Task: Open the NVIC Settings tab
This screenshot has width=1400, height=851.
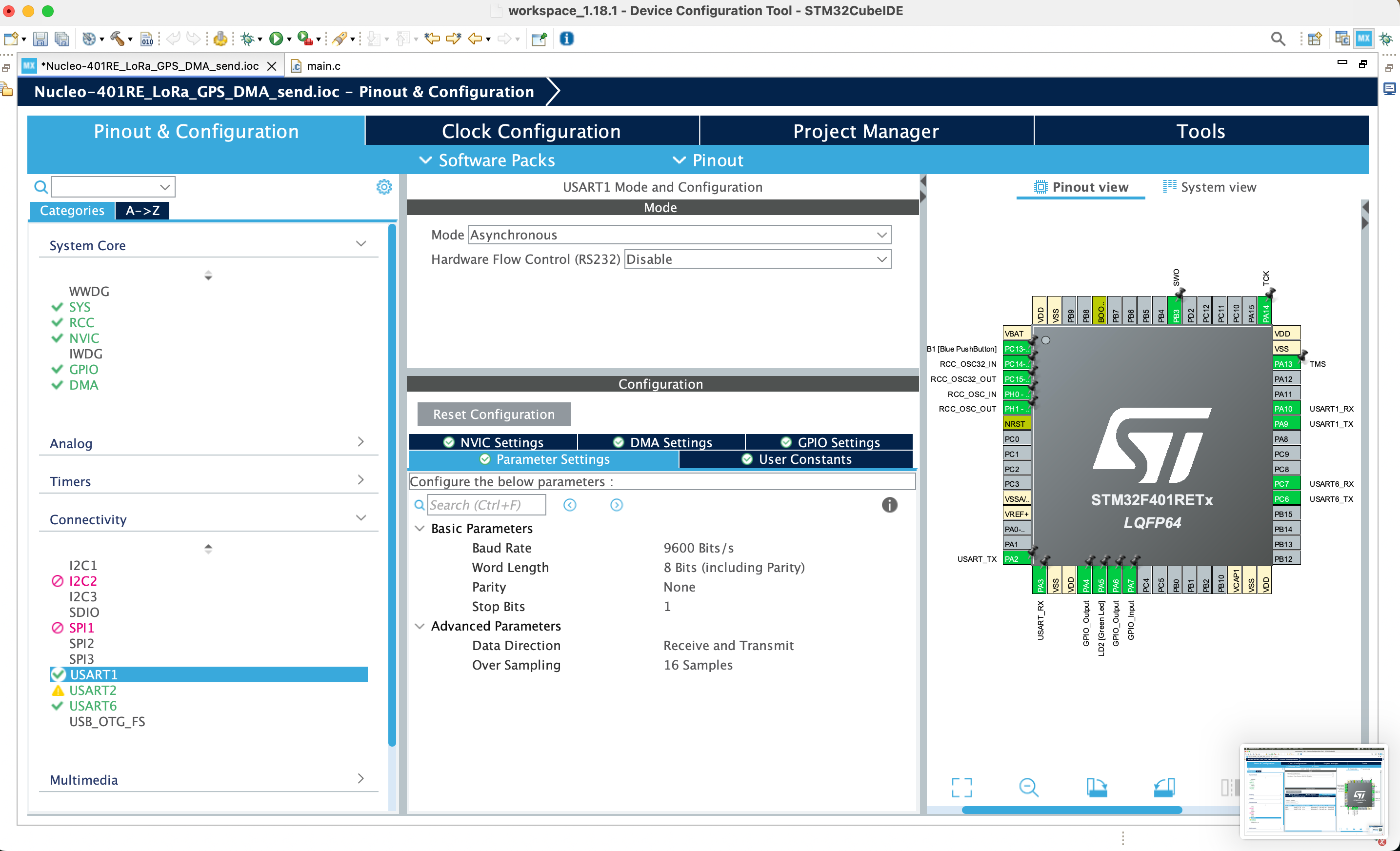Action: [493, 442]
